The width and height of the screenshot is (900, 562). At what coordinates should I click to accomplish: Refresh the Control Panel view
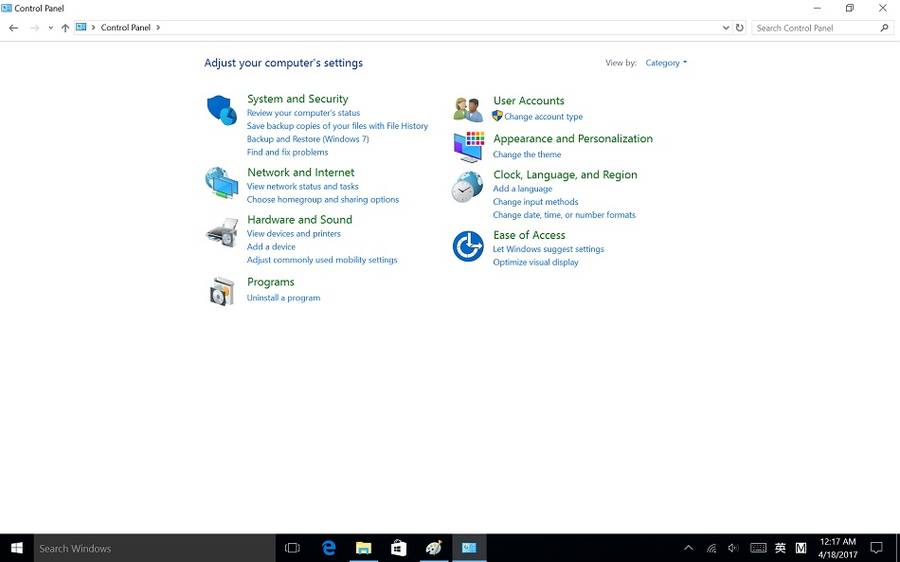pyautogui.click(x=740, y=28)
